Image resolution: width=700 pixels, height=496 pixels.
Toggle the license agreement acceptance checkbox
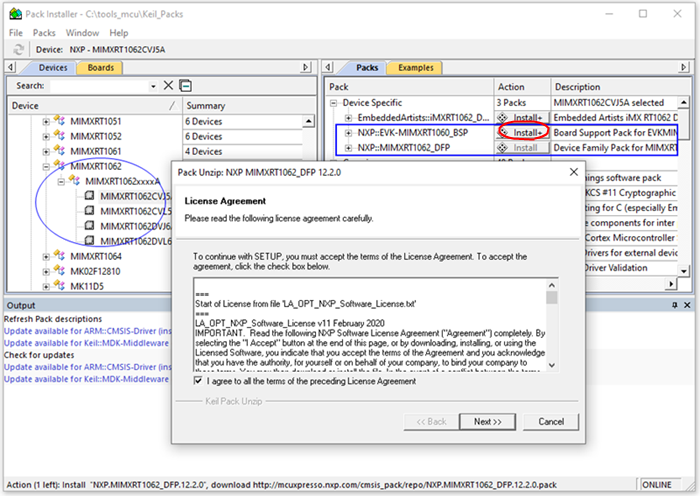pos(197,381)
